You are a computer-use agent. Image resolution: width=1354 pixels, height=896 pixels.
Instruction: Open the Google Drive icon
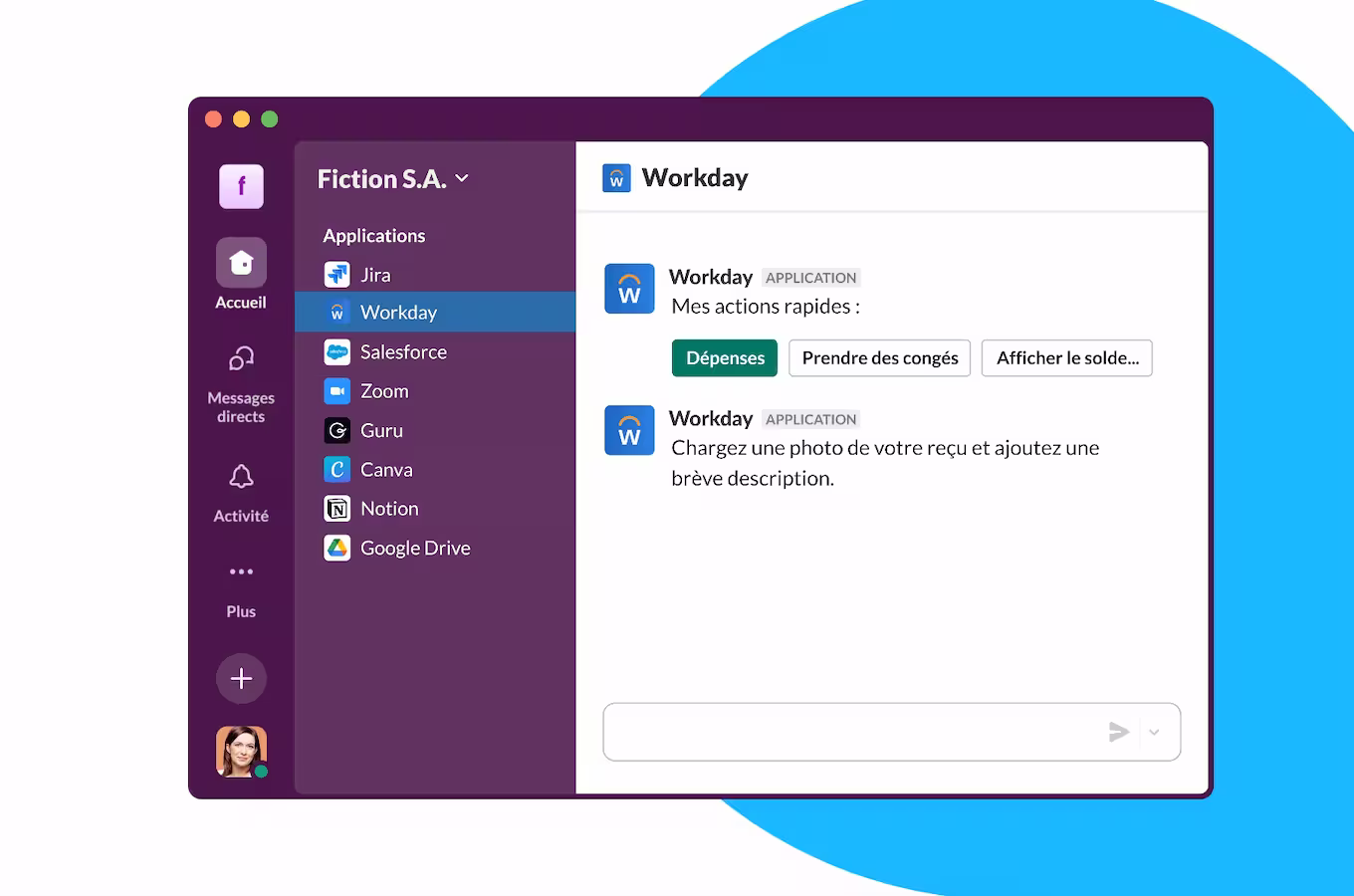[338, 548]
